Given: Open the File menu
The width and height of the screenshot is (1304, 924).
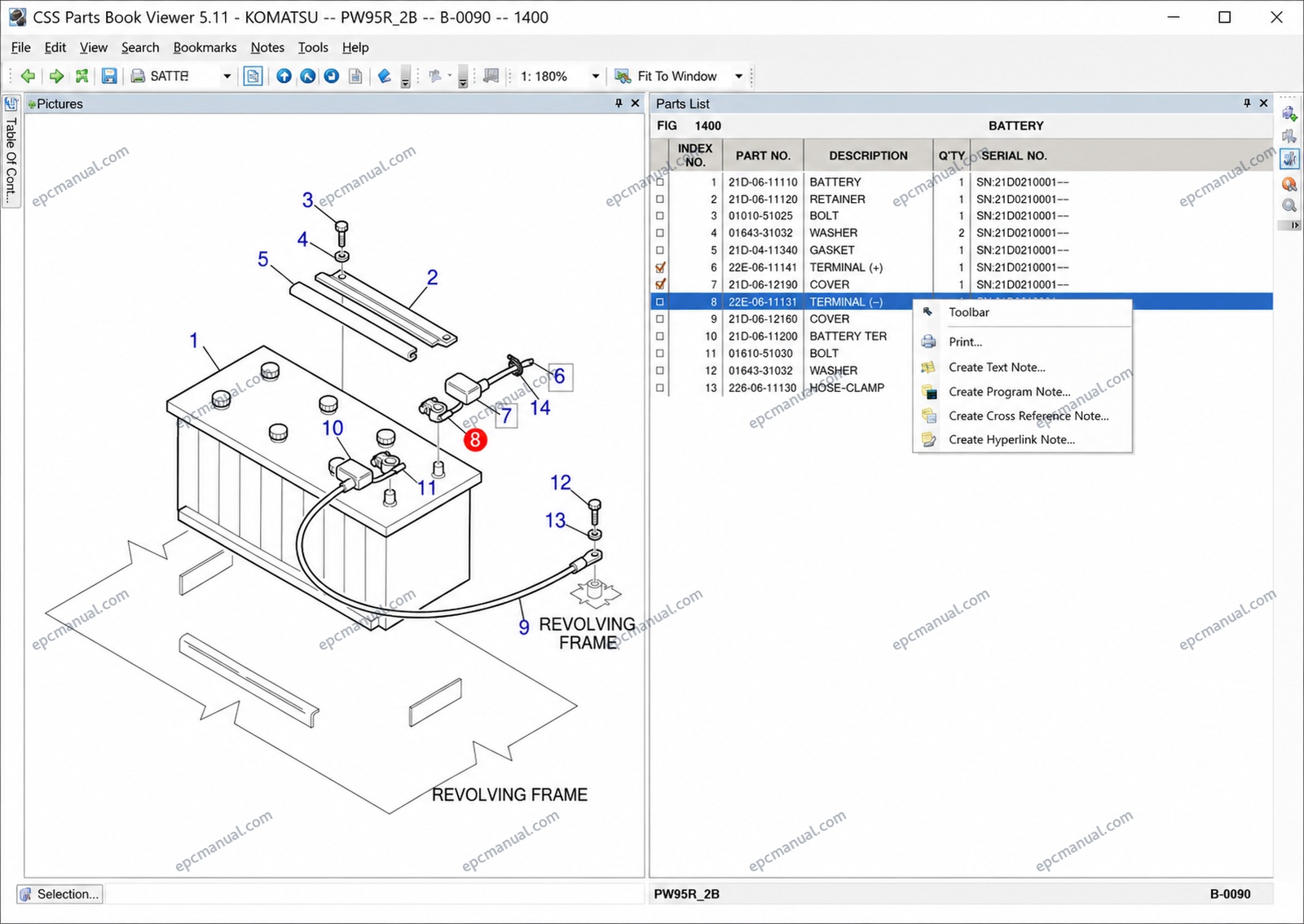Looking at the screenshot, I should pos(21,47).
